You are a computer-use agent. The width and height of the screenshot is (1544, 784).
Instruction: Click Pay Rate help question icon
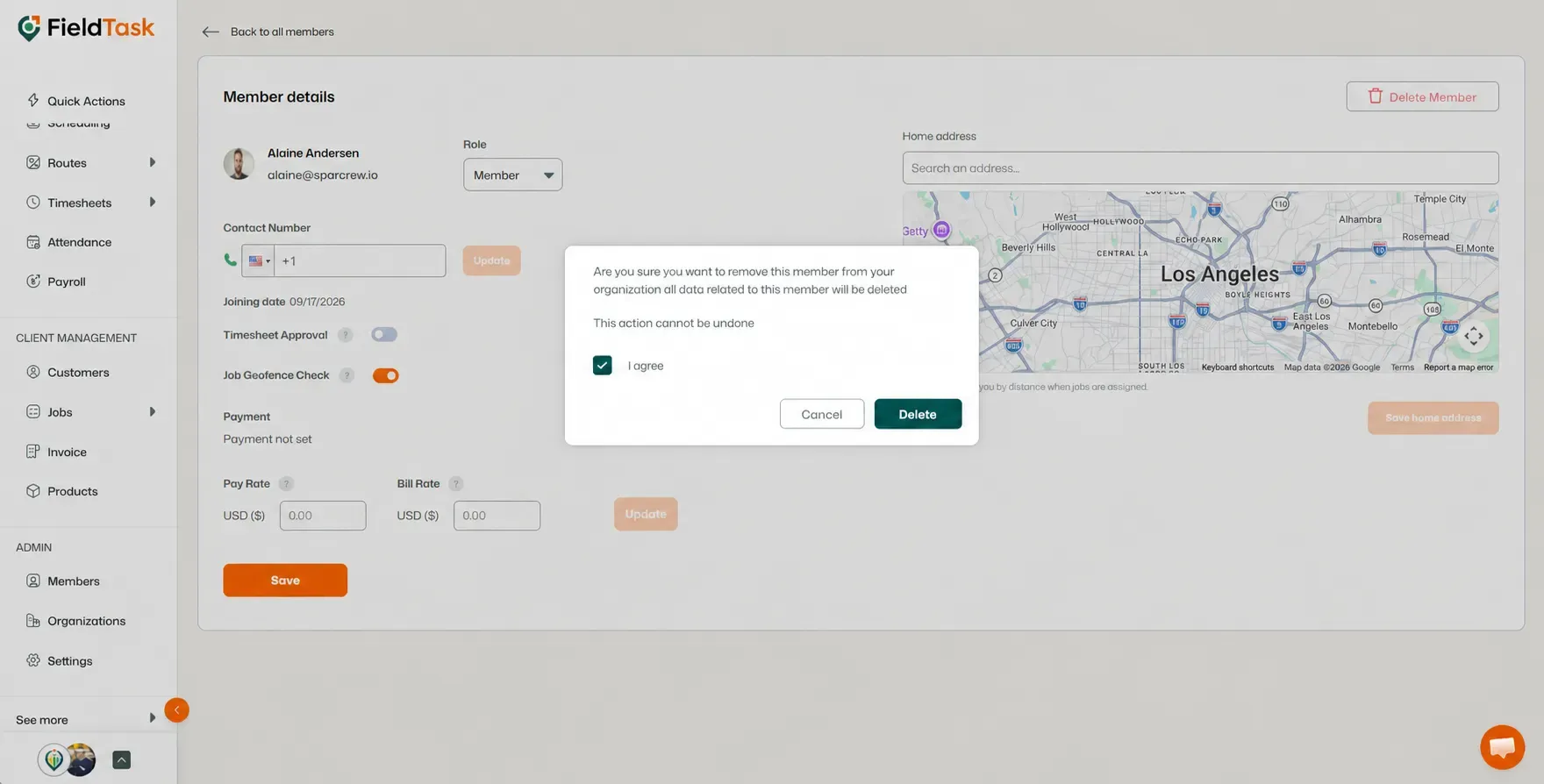(x=286, y=484)
